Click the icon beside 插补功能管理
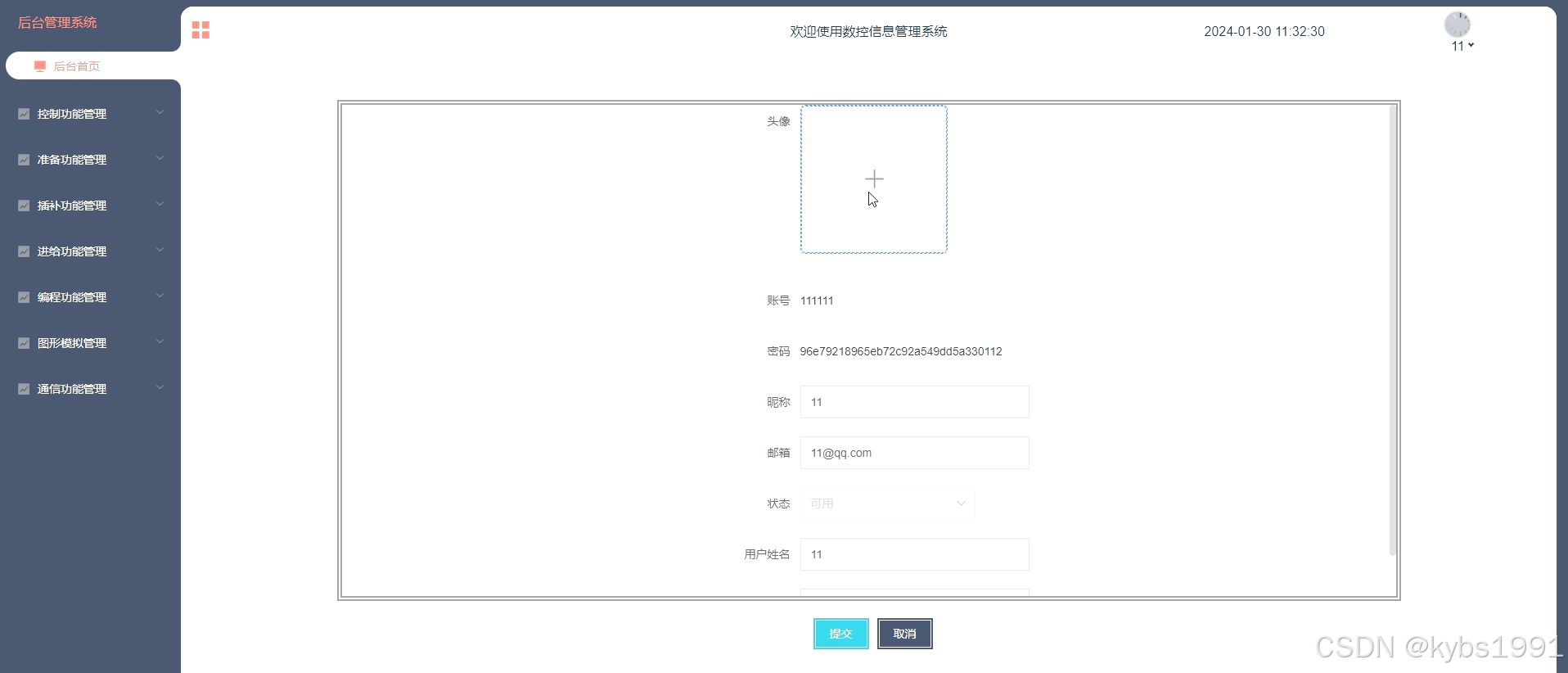The image size is (1568, 673). coord(24,206)
